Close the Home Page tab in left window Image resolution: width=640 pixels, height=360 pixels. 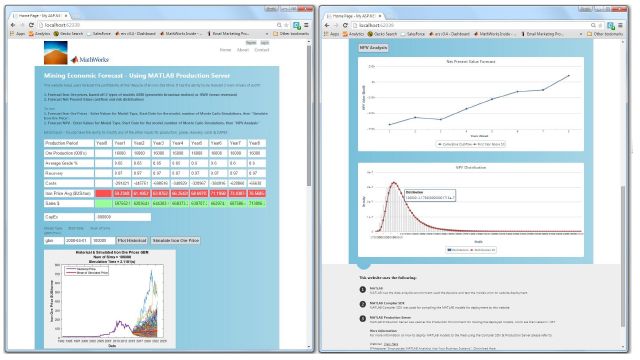click(66, 16)
